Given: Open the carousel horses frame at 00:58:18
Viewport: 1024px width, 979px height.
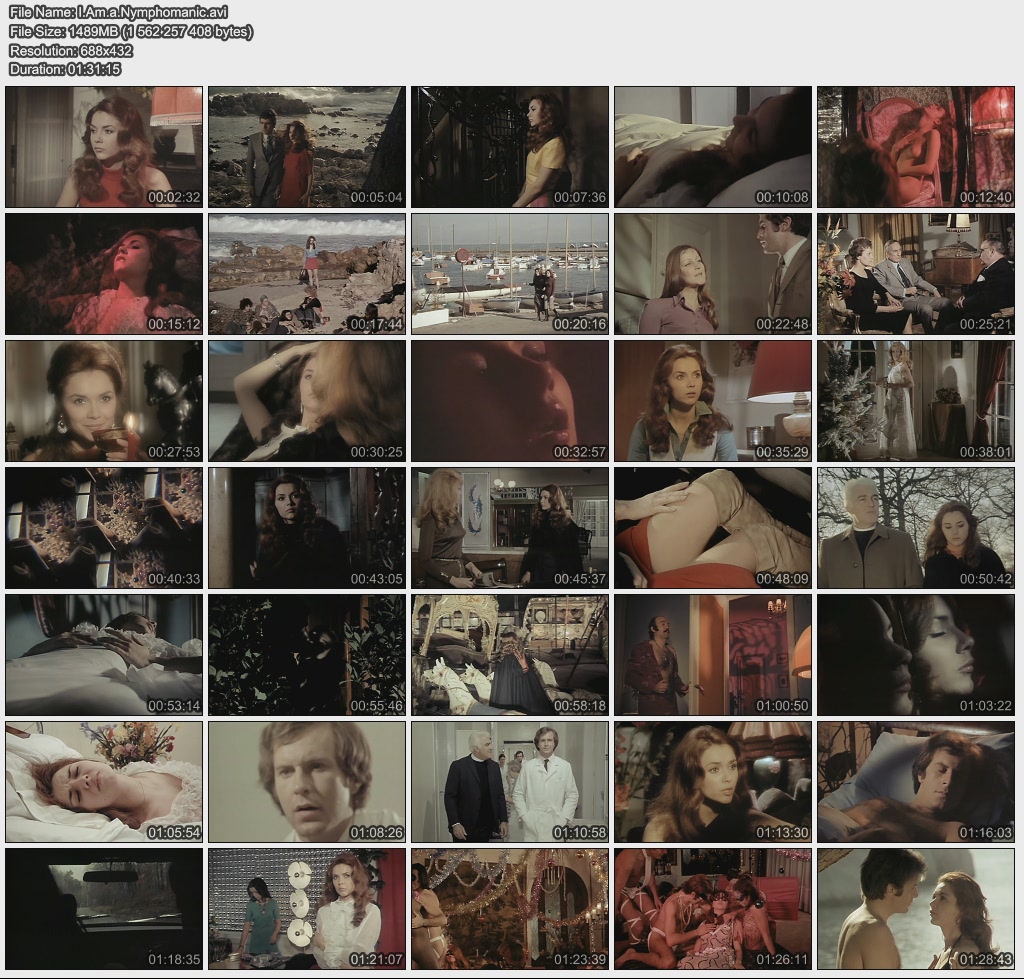Looking at the screenshot, I should pos(510,654).
